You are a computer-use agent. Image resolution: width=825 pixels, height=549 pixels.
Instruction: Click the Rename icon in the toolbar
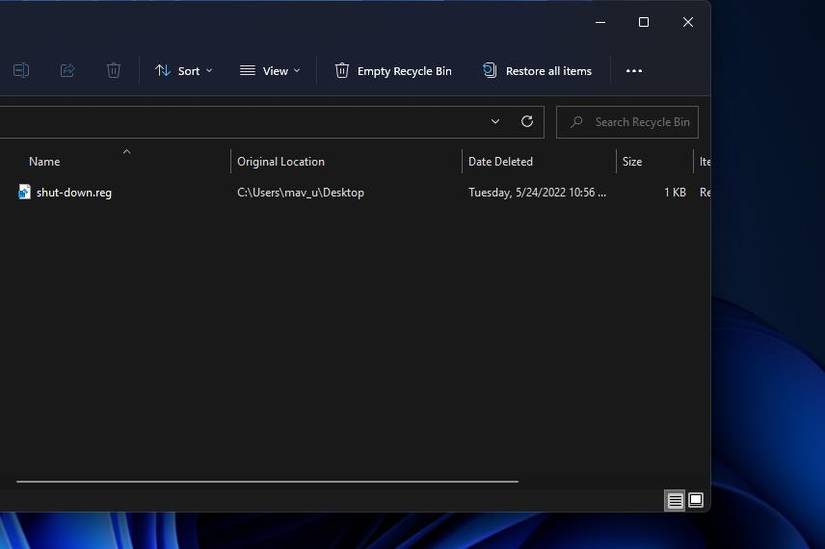[x=21, y=71]
